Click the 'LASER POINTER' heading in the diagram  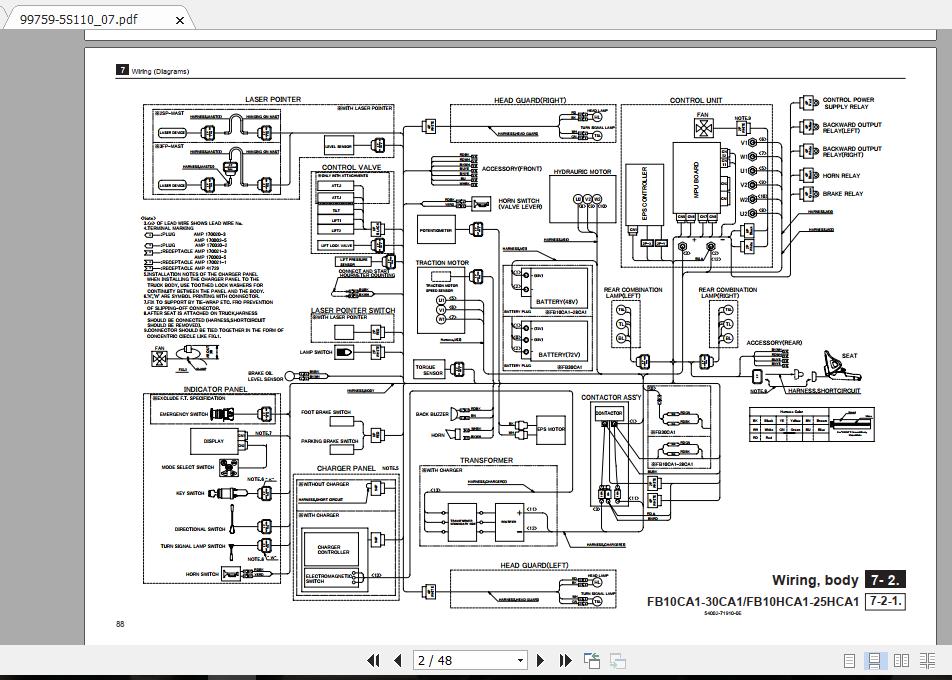[x=273, y=99]
